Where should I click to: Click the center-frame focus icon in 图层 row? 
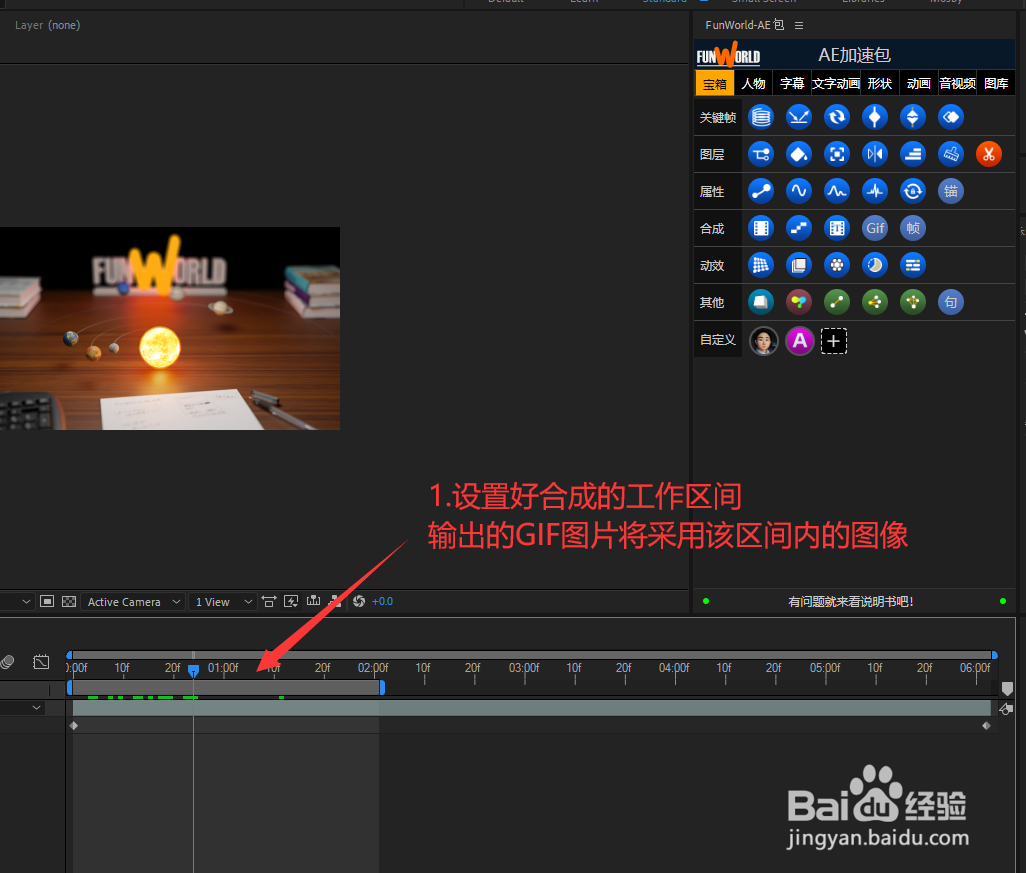coord(836,154)
